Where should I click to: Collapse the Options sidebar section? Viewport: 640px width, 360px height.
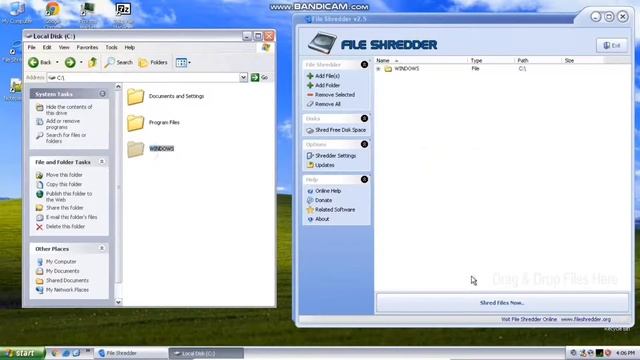click(364, 144)
